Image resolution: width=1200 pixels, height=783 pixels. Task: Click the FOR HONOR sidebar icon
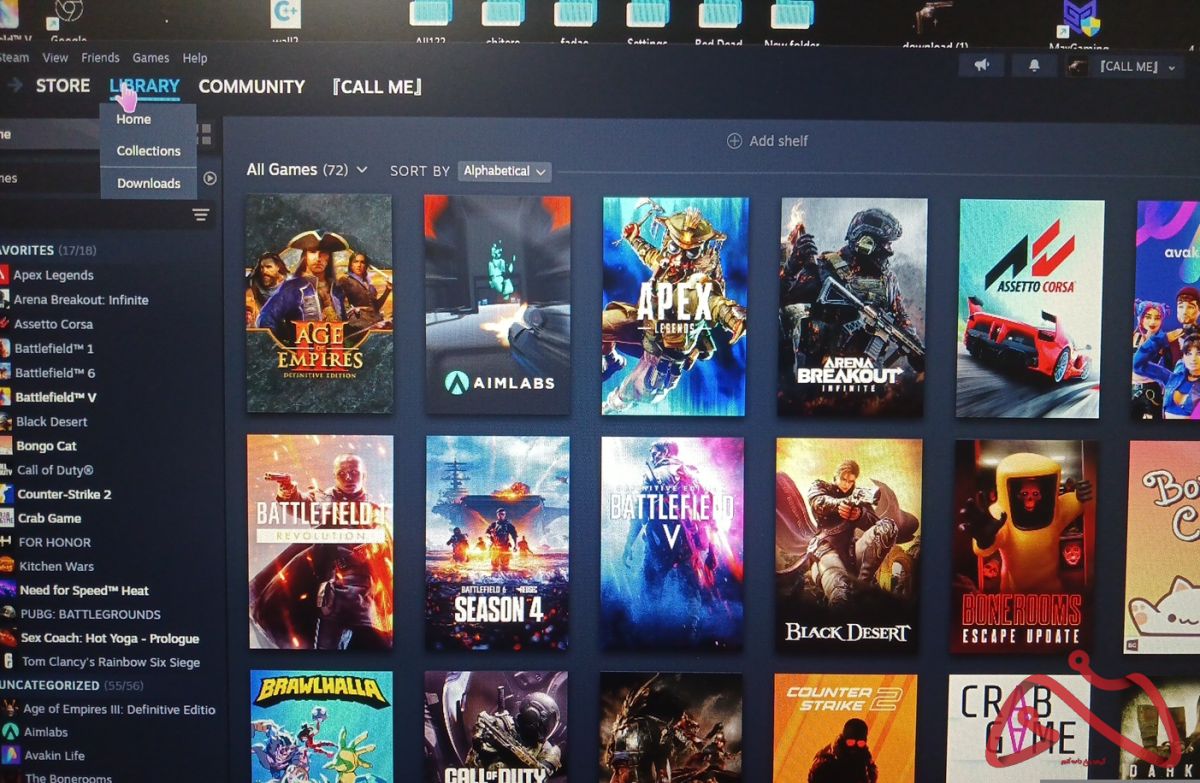pos(7,542)
